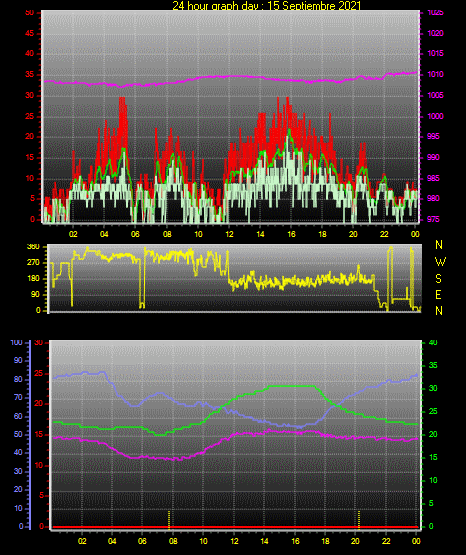This screenshot has height=555, width=466.
Task: Click the E compass label beside direction graph
Action: click(438, 294)
